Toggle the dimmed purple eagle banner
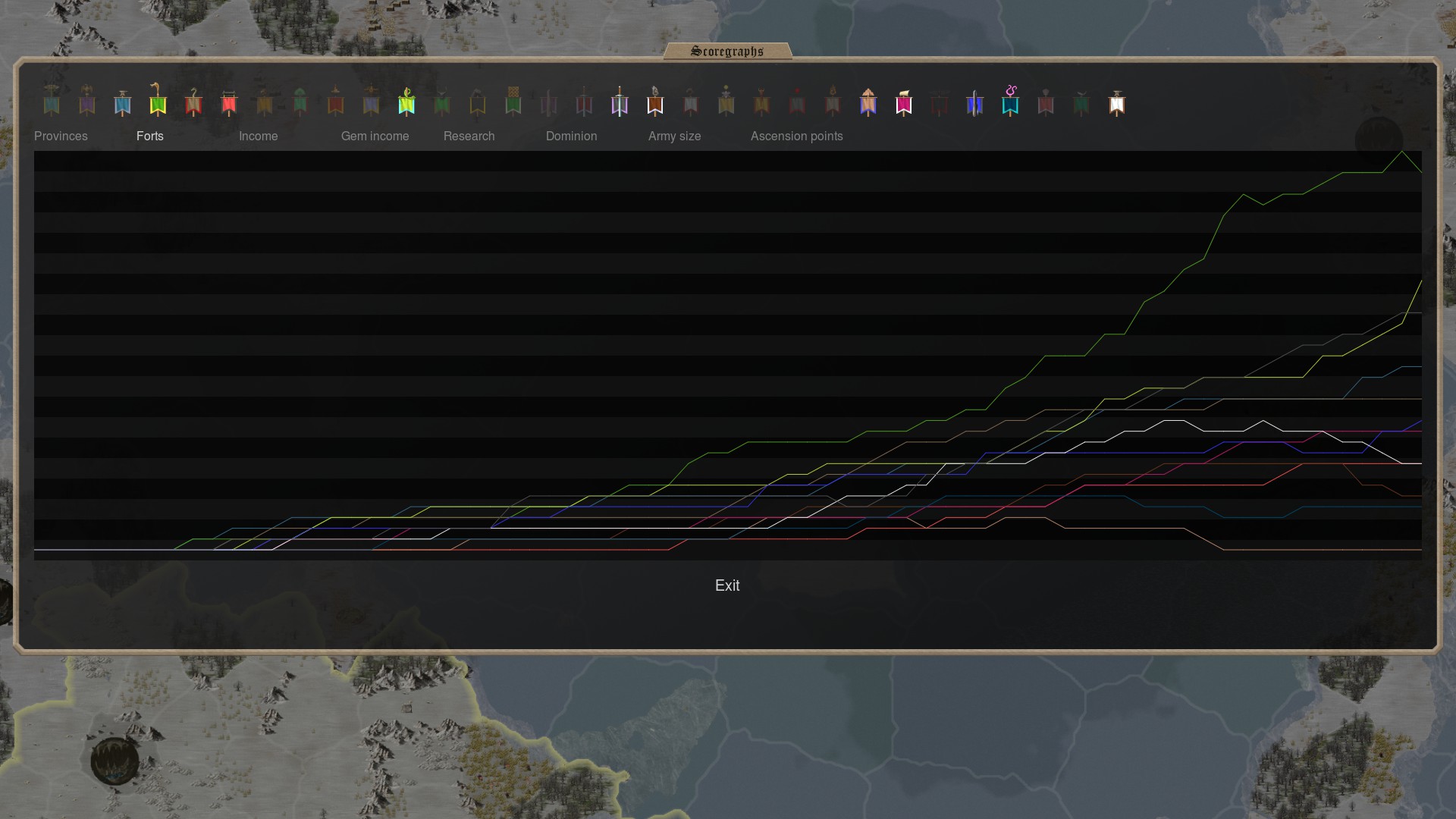 pyautogui.click(x=87, y=101)
